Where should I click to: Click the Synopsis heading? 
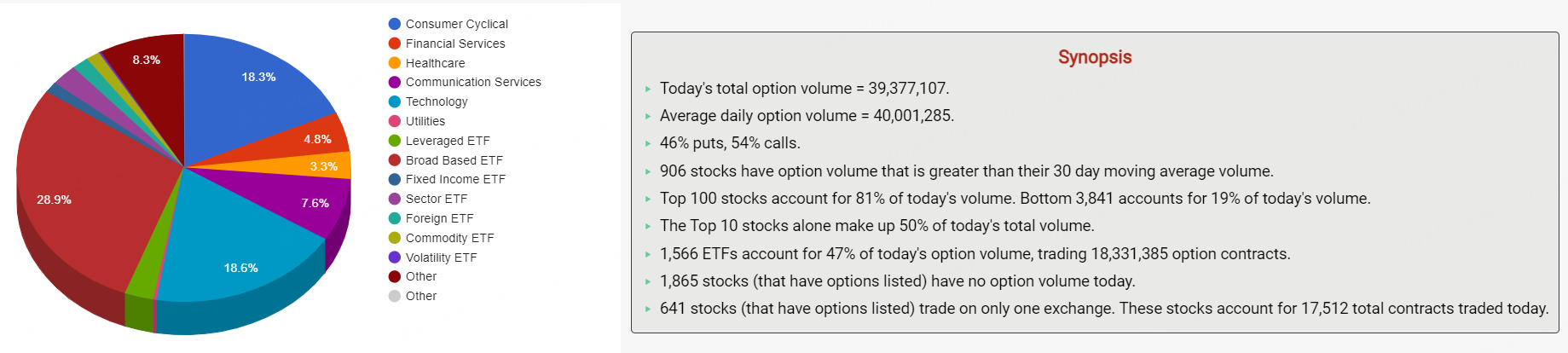point(1095,57)
